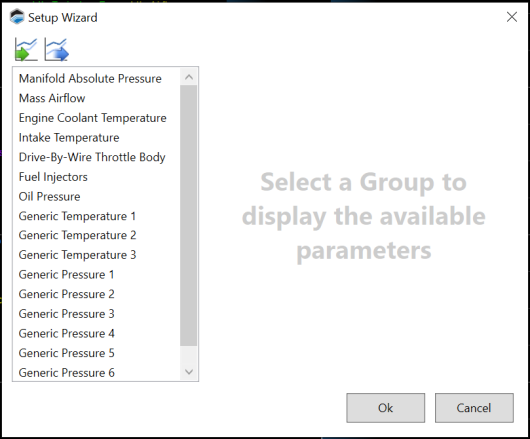Click the group list scrollbar thumb
Screen dimensions: 530x439
click(x=189, y=216)
